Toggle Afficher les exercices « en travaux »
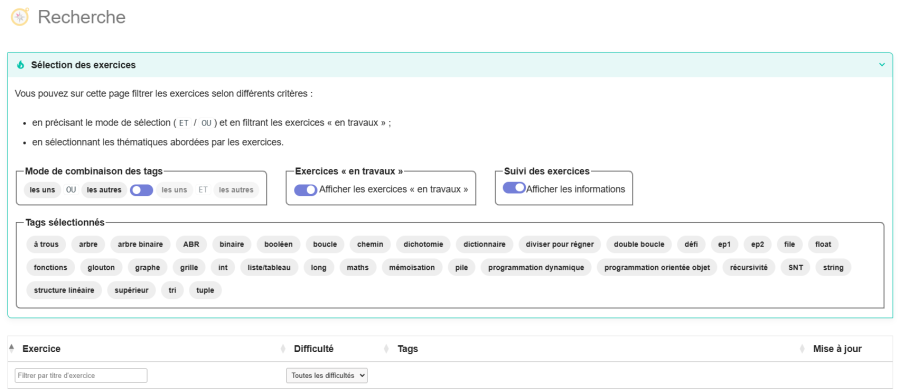Image resolution: width=900 pixels, height=389 pixels. (305, 190)
